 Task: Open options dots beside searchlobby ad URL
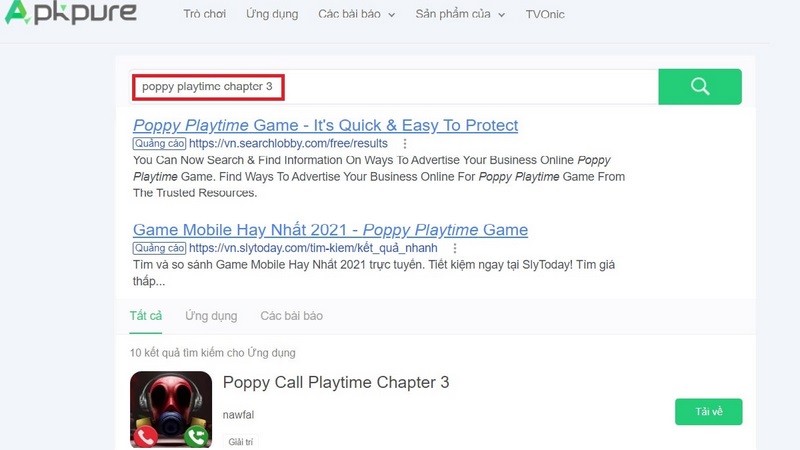405,144
